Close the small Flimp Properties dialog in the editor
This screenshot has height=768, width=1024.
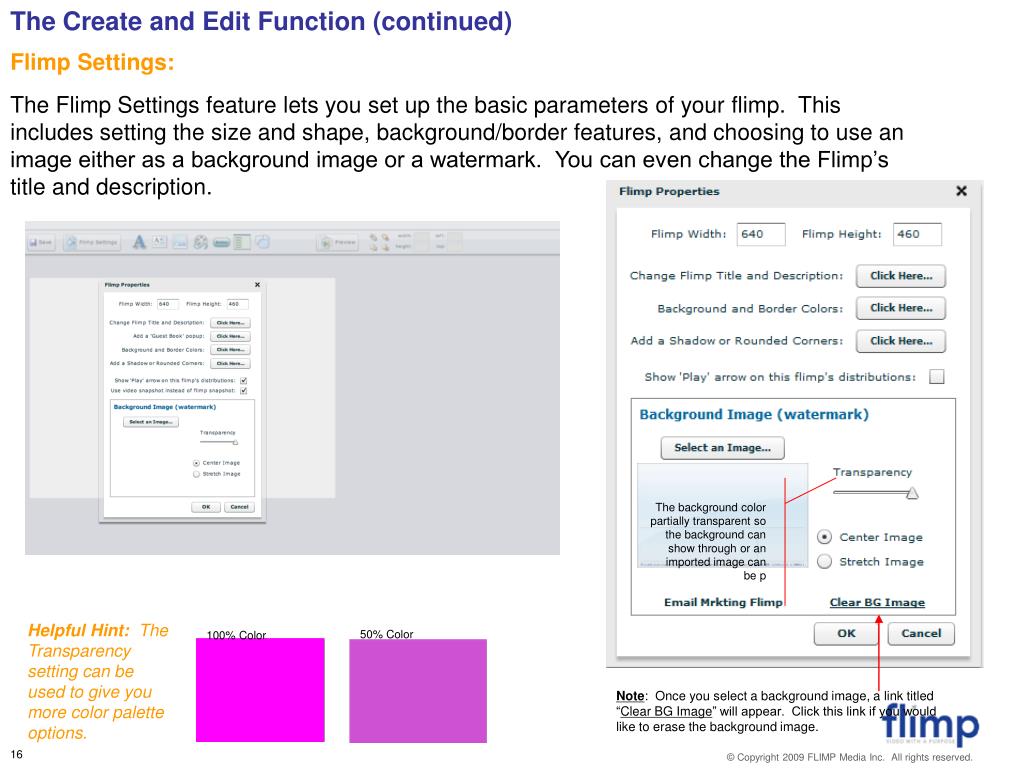(x=257, y=285)
